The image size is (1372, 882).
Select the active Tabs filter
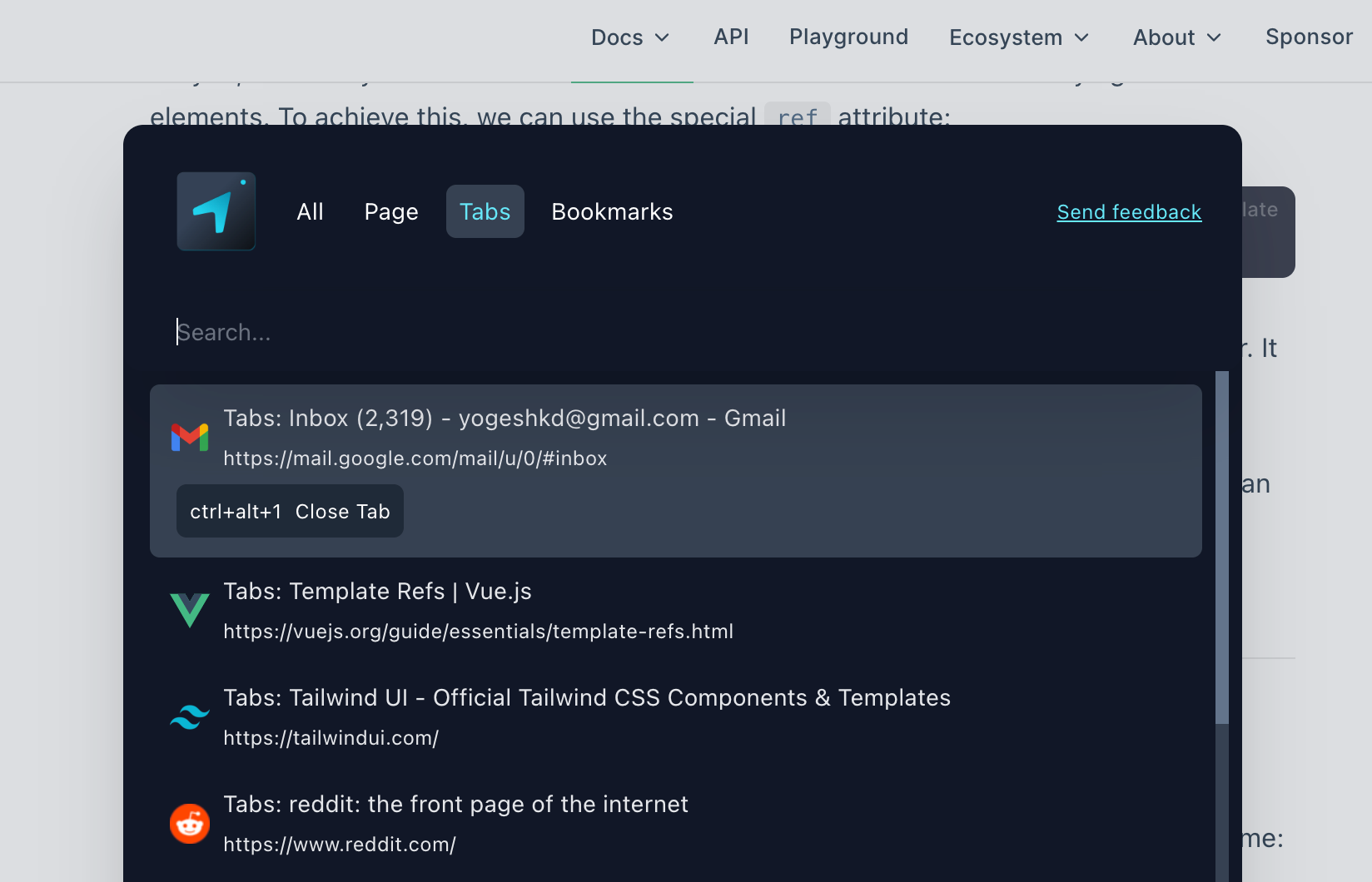[485, 212]
